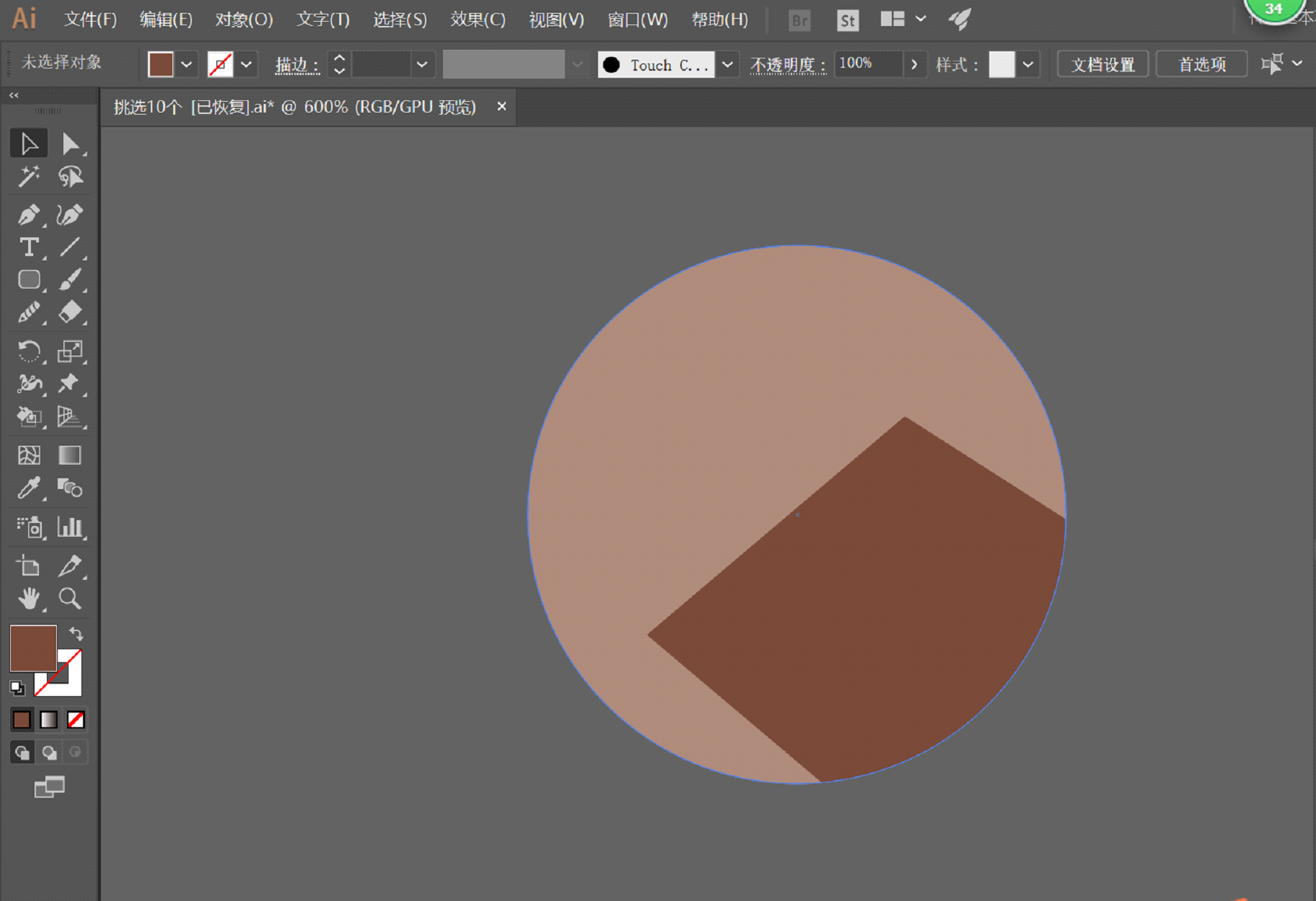Select the Perspective Grid tool

click(x=70, y=416)
